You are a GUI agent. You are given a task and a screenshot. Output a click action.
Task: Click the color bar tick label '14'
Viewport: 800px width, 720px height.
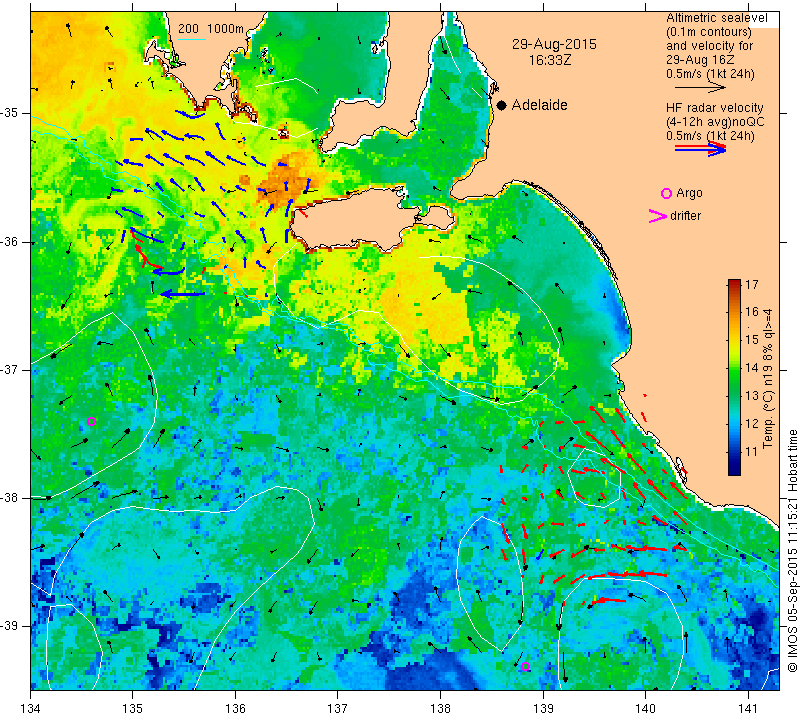[752, 367]
